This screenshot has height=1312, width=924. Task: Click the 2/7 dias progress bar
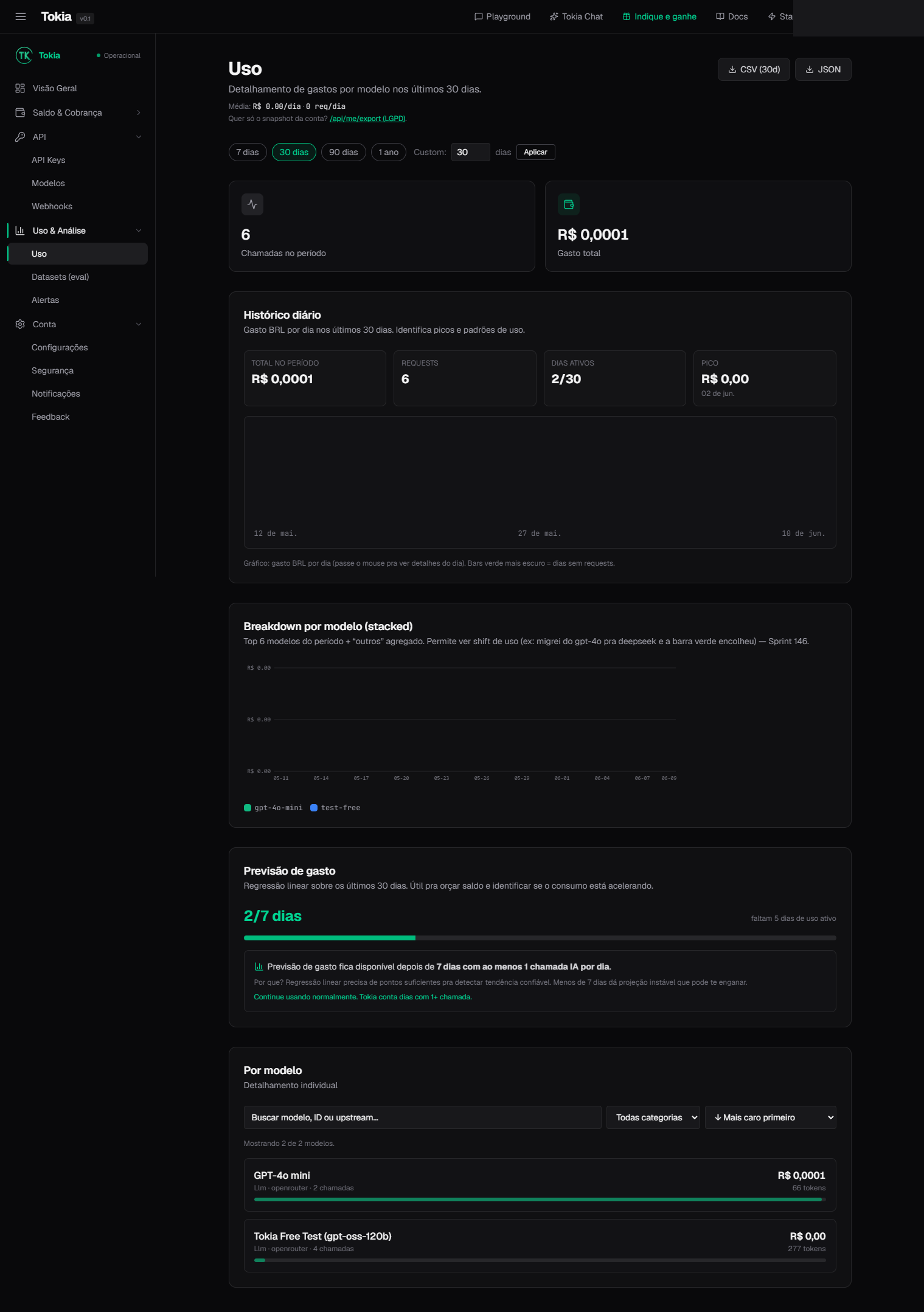tap(540, 938)
